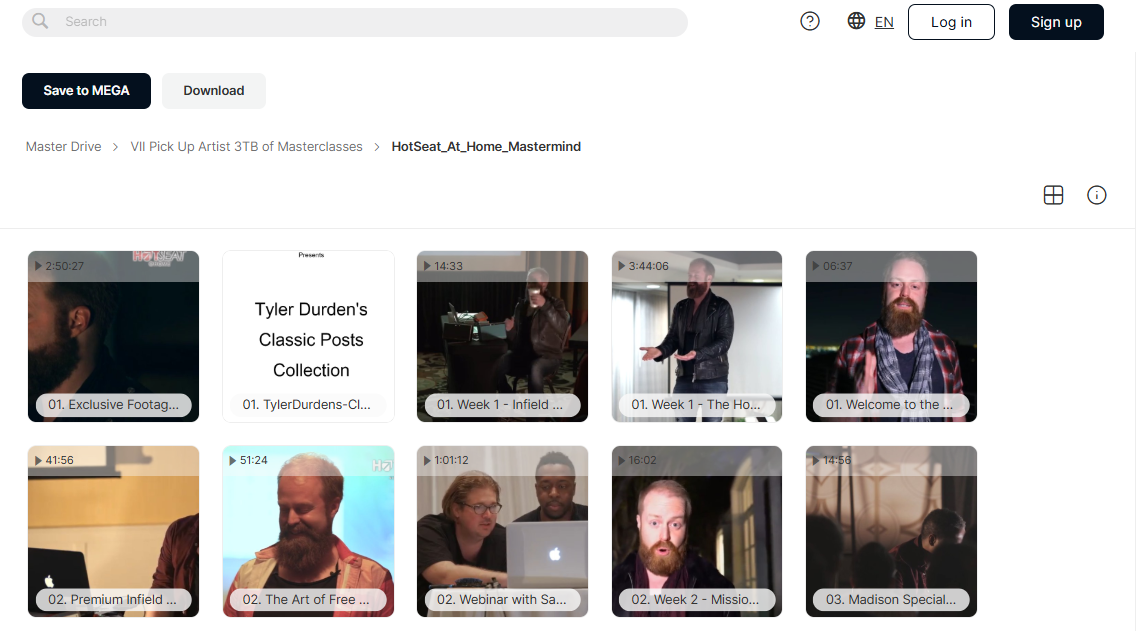Click the 16:02 duration play icon
Screen dimensions: 1136x631
tap(622, 460)
